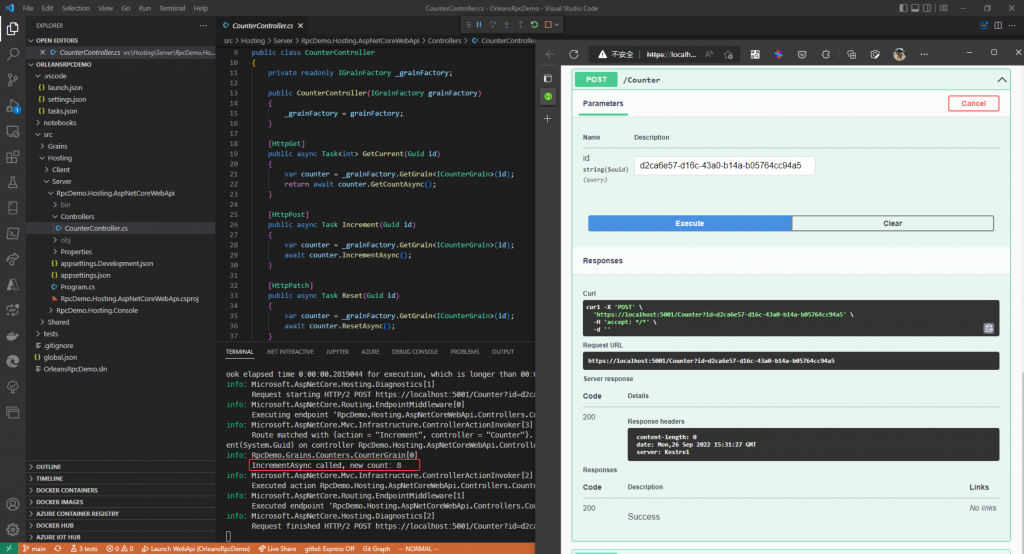Switch to the DEBUG CONSOLE tab
This screenshot has height=554, width=1024.
point(415,352)
